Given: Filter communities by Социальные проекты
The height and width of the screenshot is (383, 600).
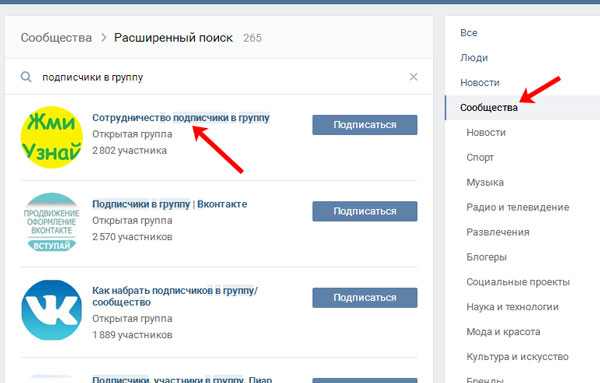Looking at the screenshot, I should [518, 282].
